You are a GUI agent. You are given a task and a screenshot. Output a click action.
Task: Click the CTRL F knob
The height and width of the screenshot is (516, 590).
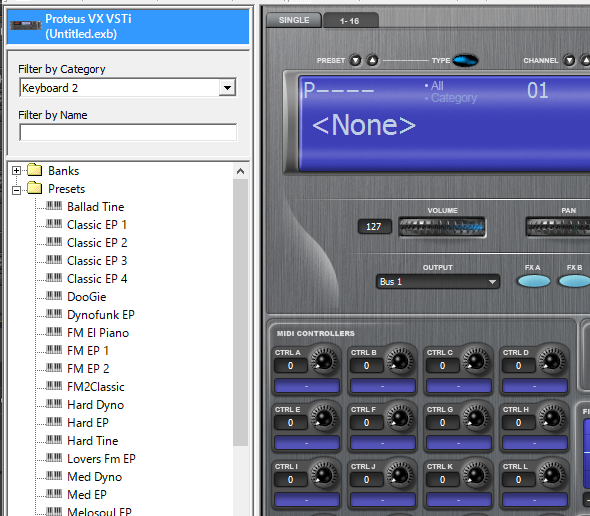pyautogui.click(x=400, y=417)
